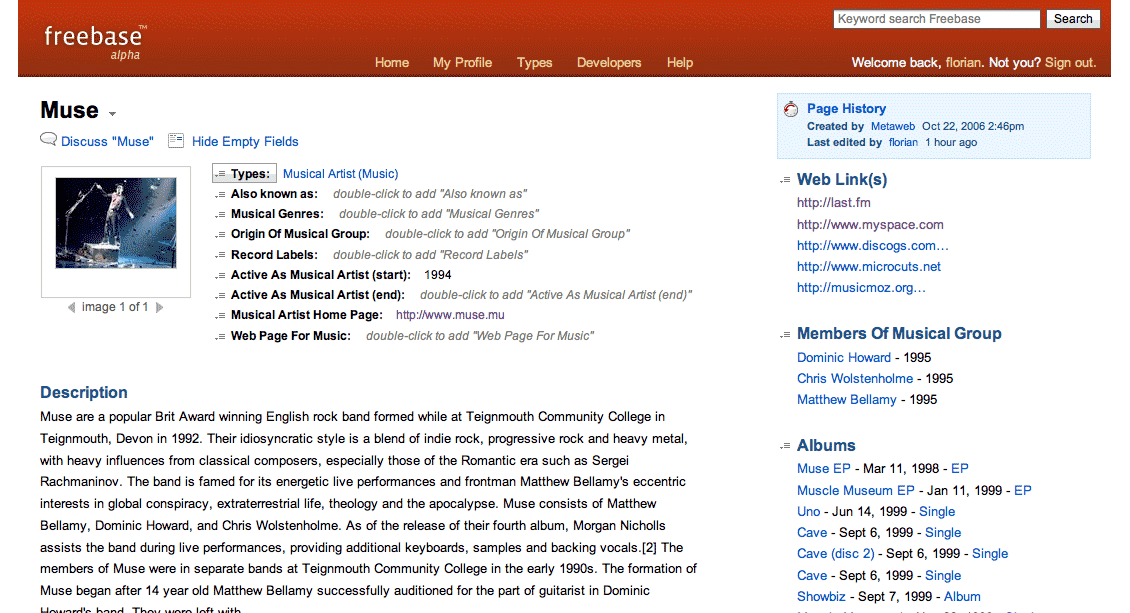Click the Hide Empty Fields page icon
This screenshot has width=1130, height=613.
tap(176, 140)
